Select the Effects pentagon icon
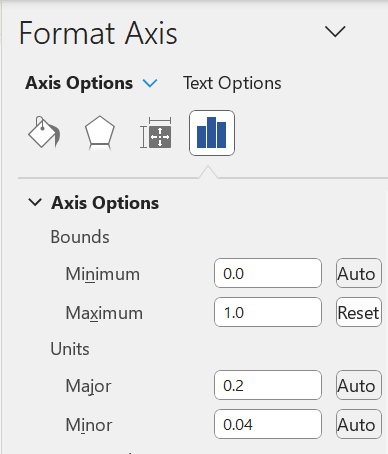 pos(100,133)
